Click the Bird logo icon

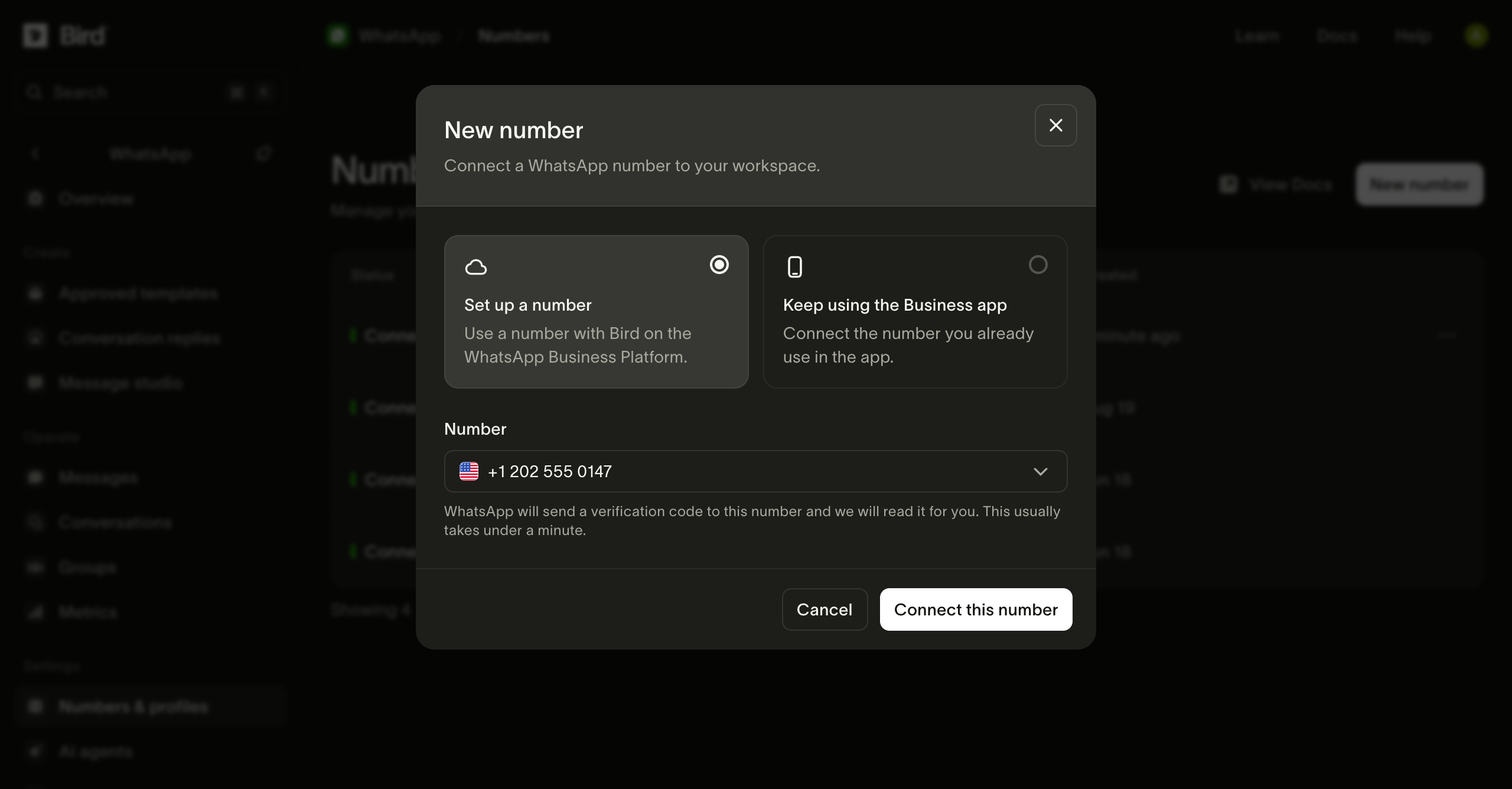(x=35, y=35)
